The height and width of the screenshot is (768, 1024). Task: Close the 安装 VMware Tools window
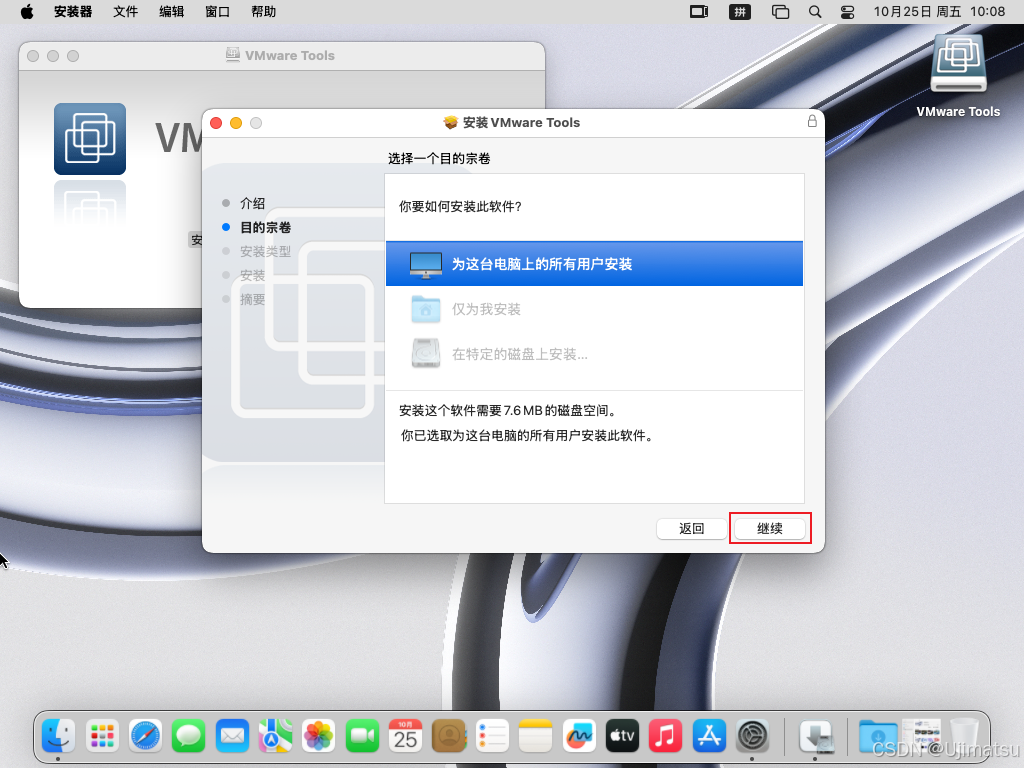pos(216,123)
